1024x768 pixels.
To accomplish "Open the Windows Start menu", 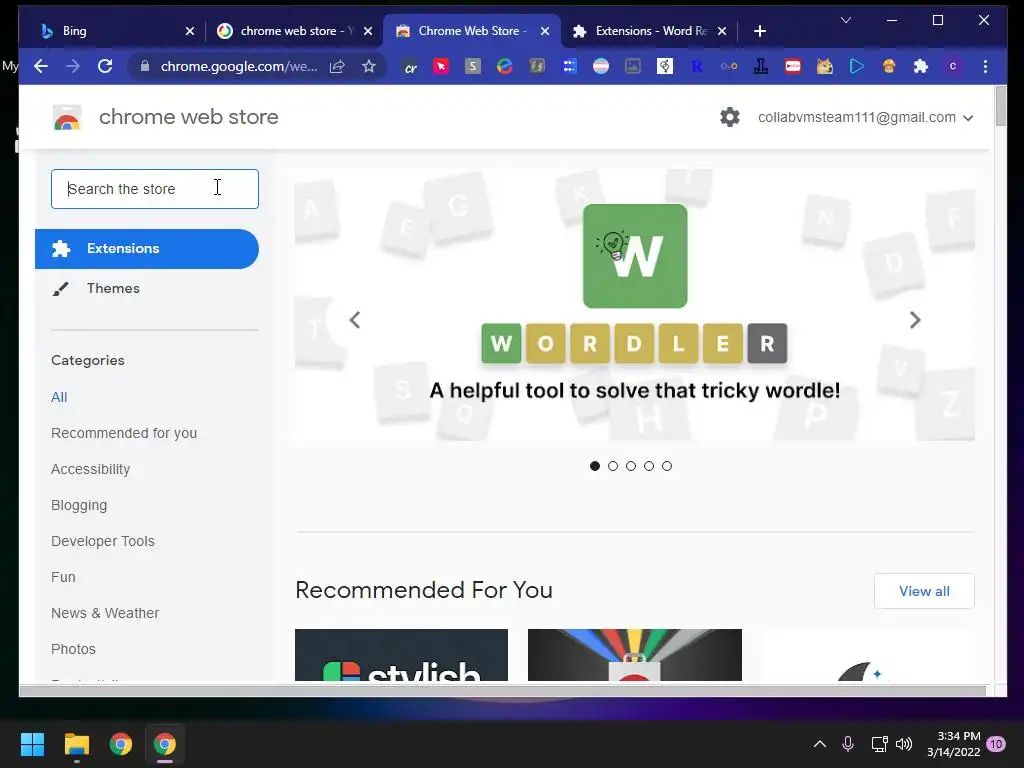I will coord(32,744).
